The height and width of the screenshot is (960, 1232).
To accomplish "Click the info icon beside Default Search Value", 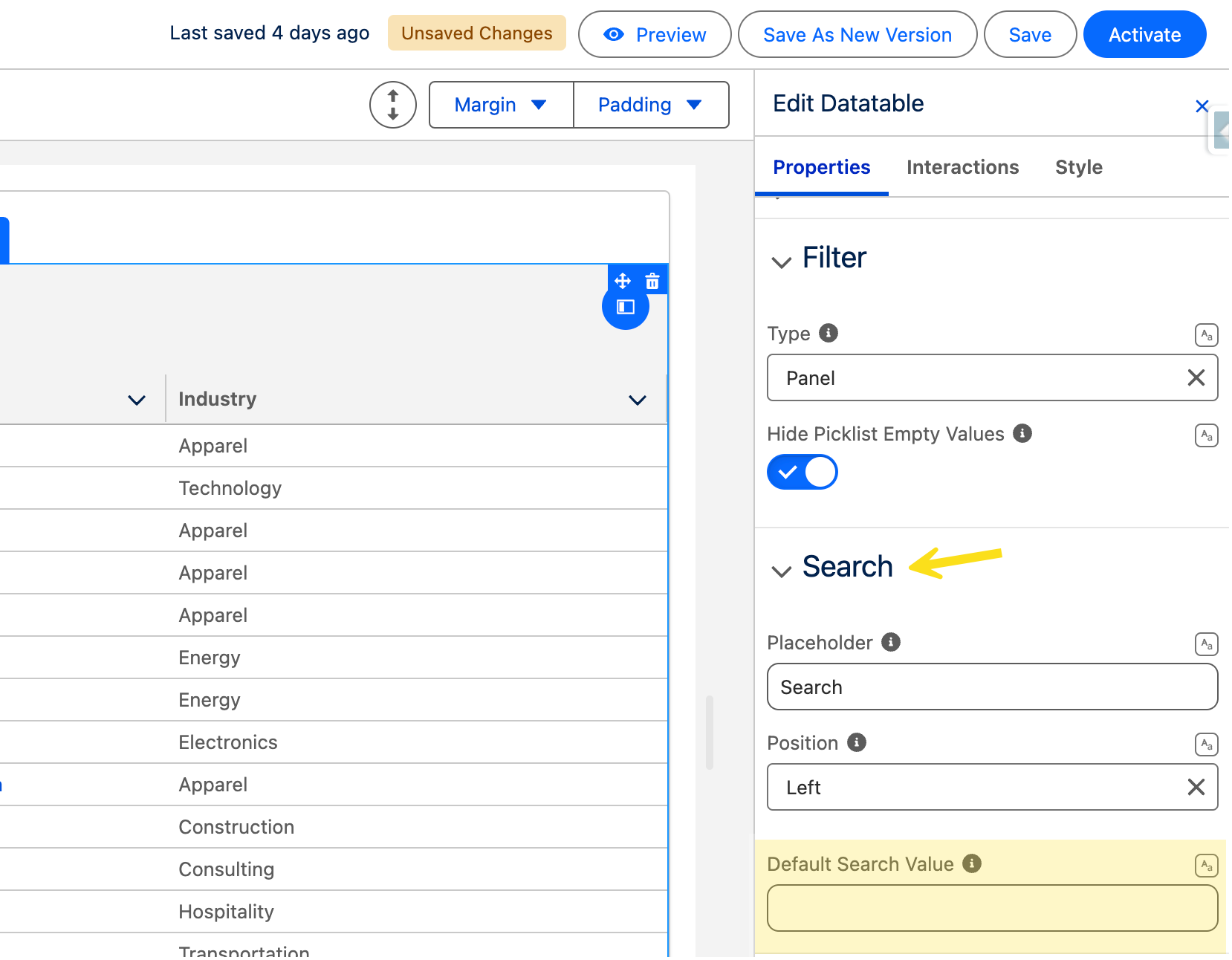I will click(x=972, y=863).
